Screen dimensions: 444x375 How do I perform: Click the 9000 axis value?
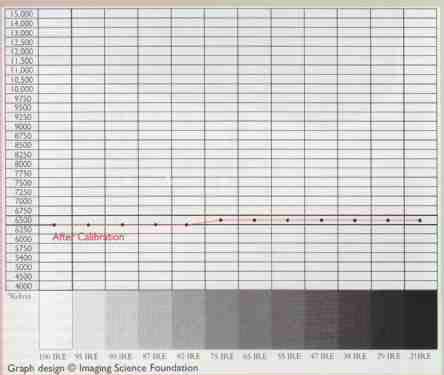tap(23, 127)
